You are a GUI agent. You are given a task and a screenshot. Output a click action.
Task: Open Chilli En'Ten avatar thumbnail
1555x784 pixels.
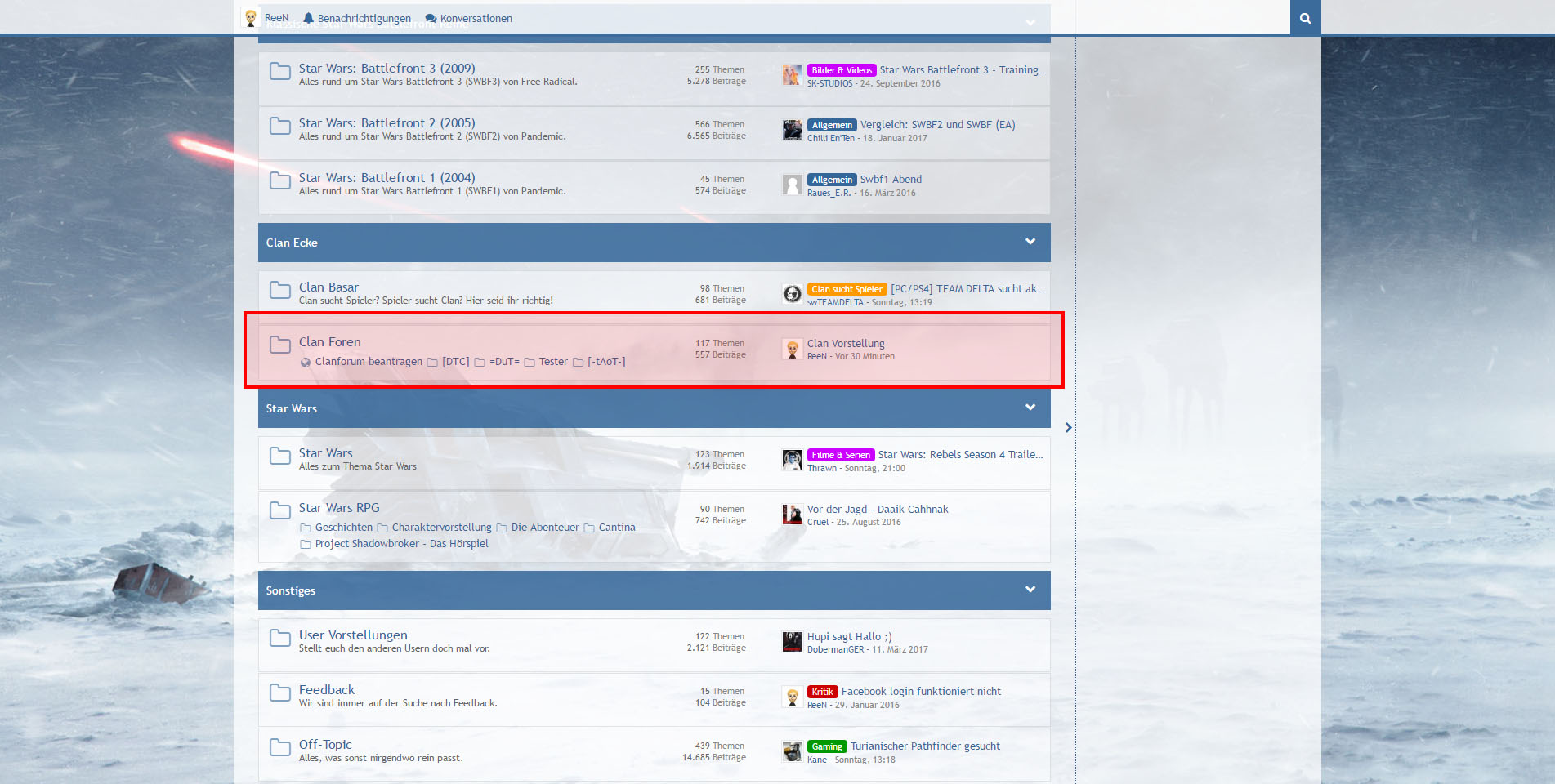792,130
